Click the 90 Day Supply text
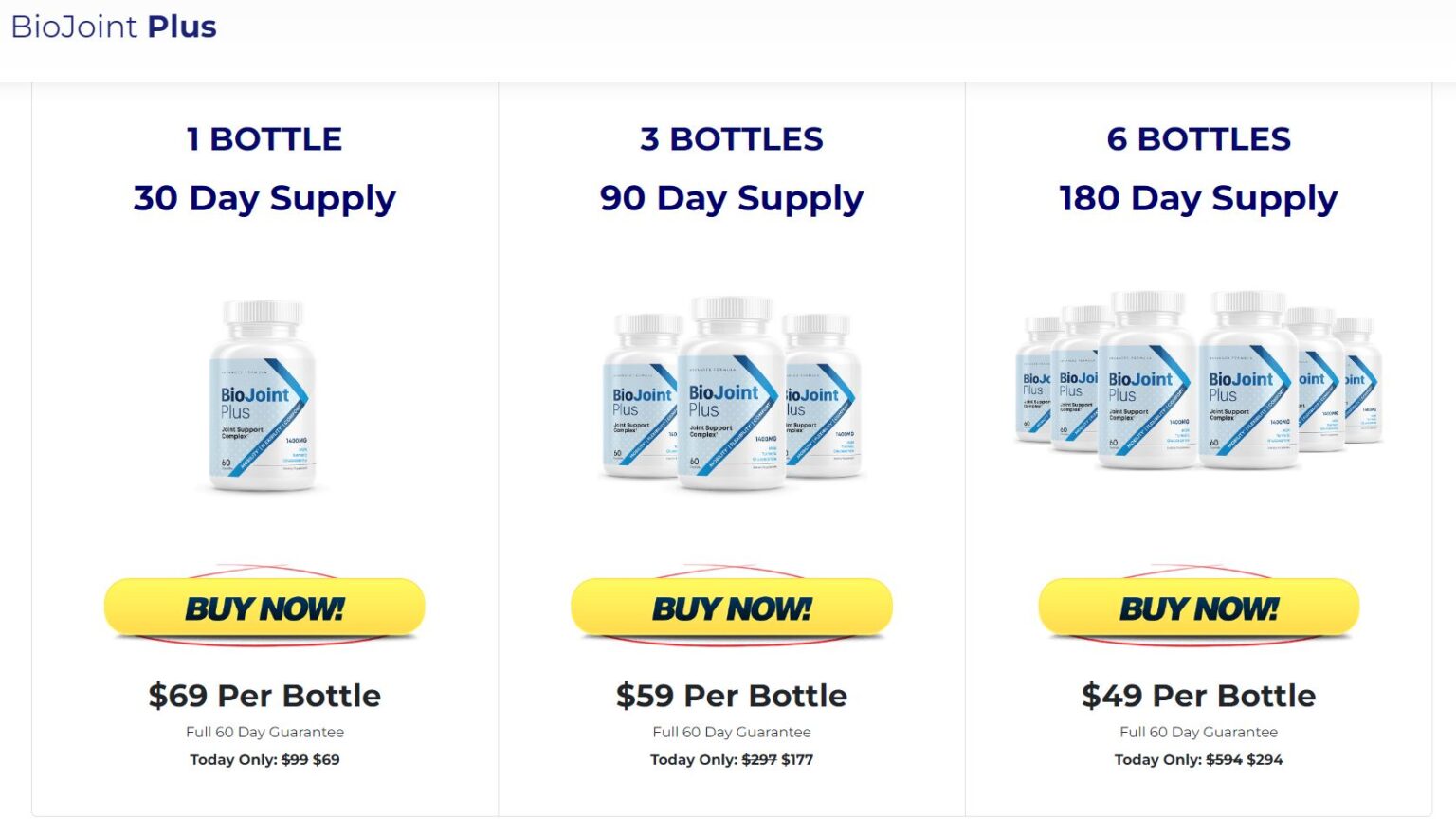 (x=732, y=198)
